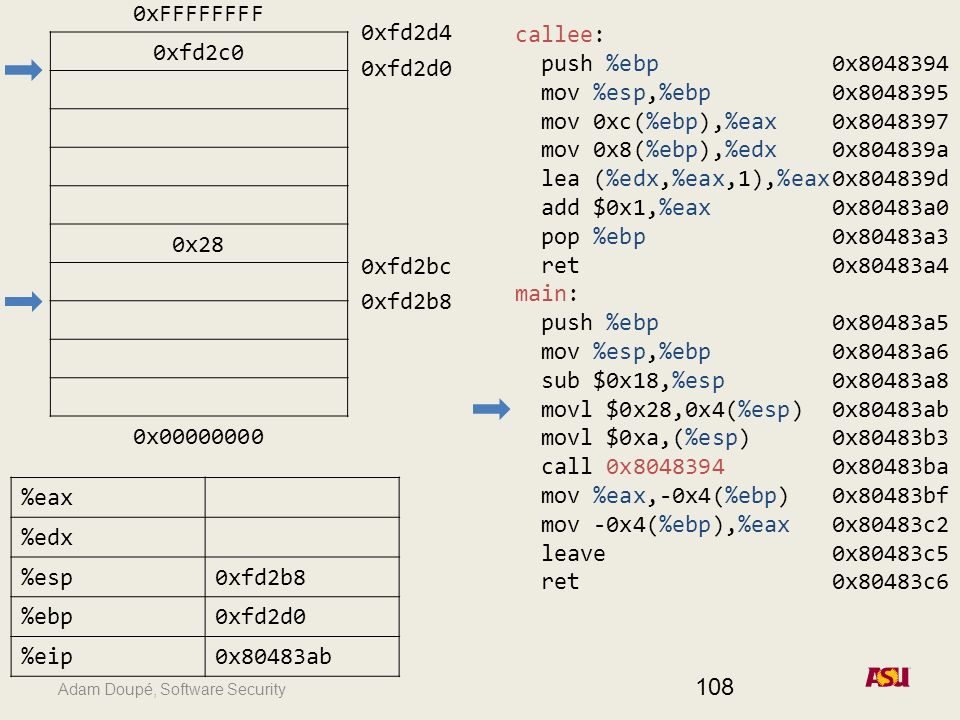Select the mov %eax,-0x4(%ebp) instruction
Screen dimensions: 960x720
pos(665,495)
